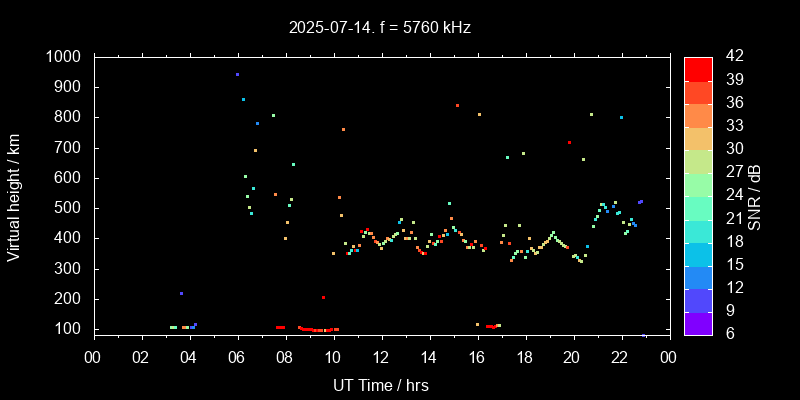Viewport: 800px width, 400px height.
Task: Select the orange 33–36 dB colorbar band
Action: pyautogui.click(x=698, y=114)
